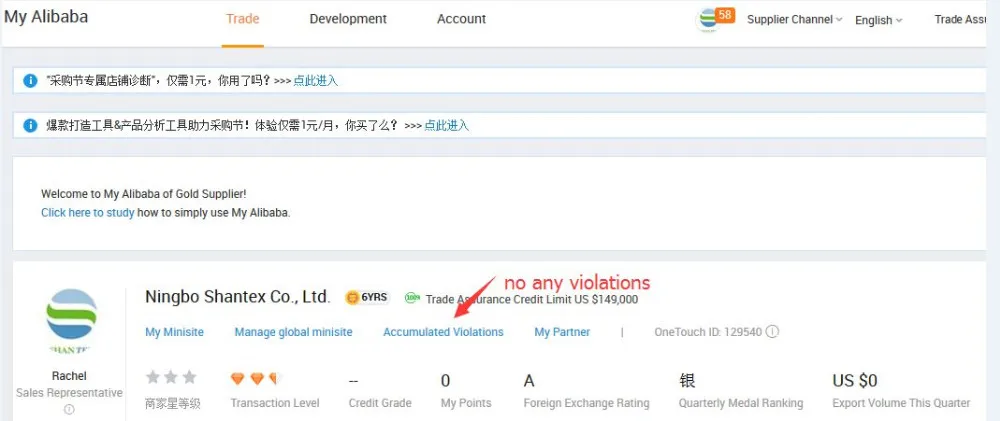
Task: Click the info icon next to OneTouch ID
Action: [772, 332]
